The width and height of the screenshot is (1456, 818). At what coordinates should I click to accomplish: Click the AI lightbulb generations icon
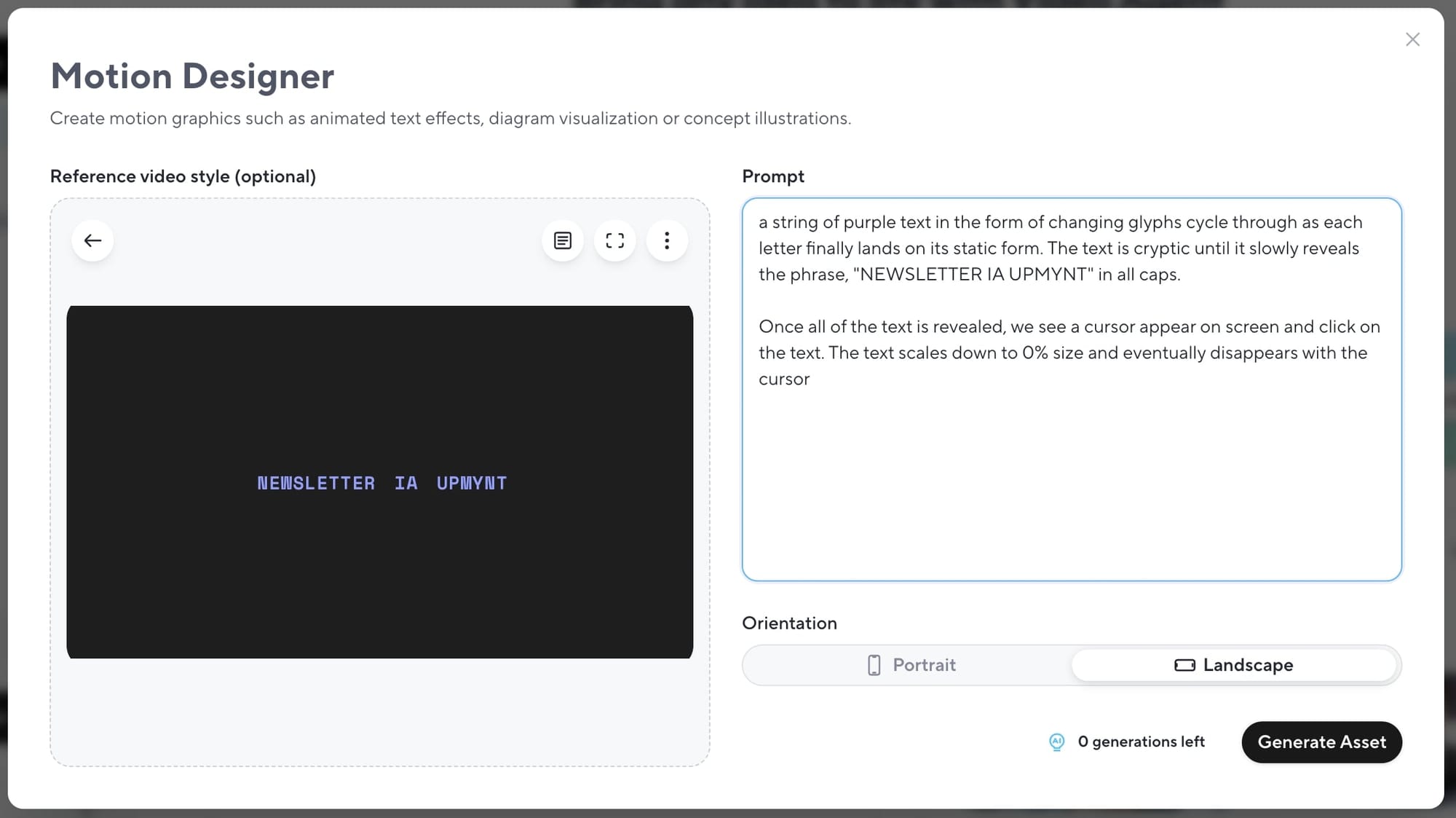(1056, 742)
